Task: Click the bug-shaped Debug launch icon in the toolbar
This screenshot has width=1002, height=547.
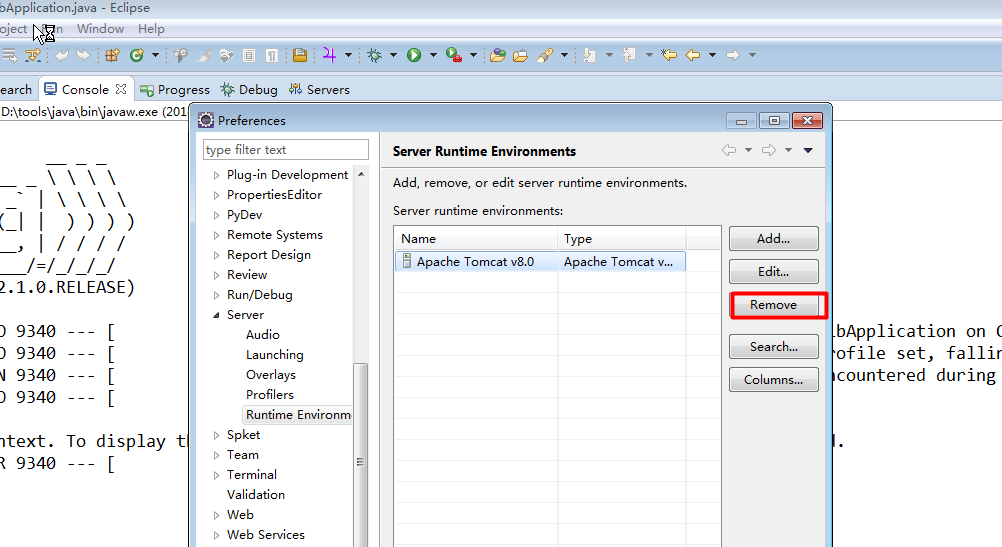Action: [374, 55]
